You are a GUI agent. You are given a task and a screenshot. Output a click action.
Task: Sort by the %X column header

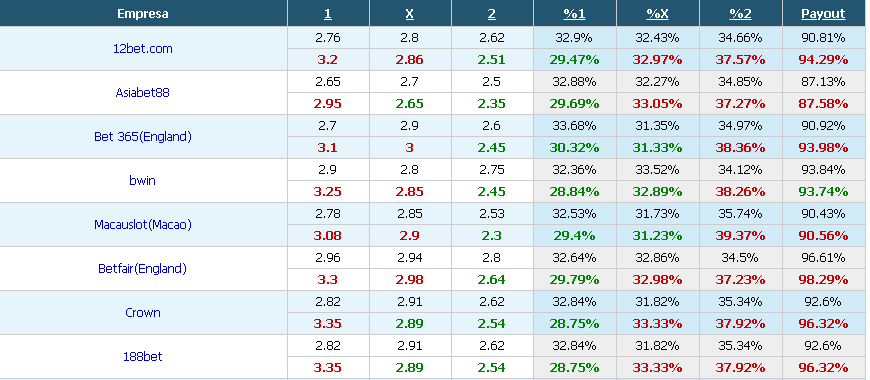tap(657, 13)
